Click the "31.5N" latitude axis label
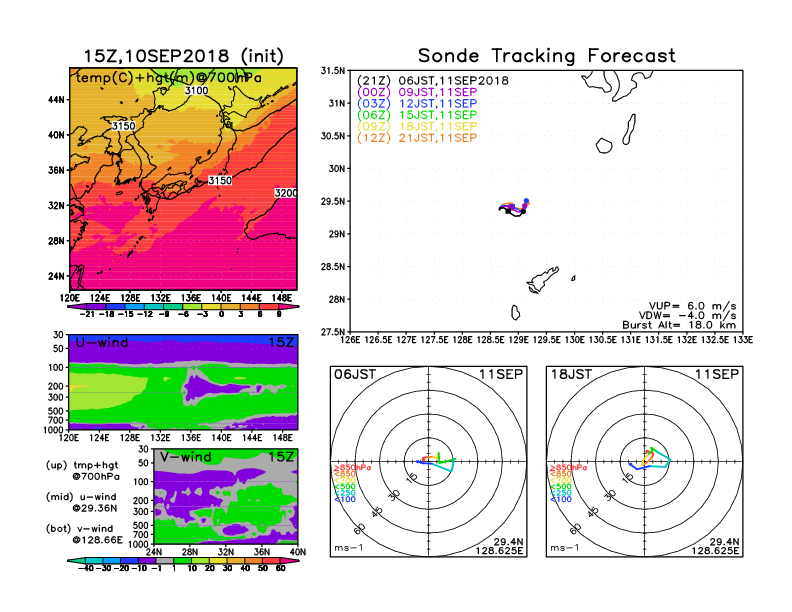 tap(333, 71)
